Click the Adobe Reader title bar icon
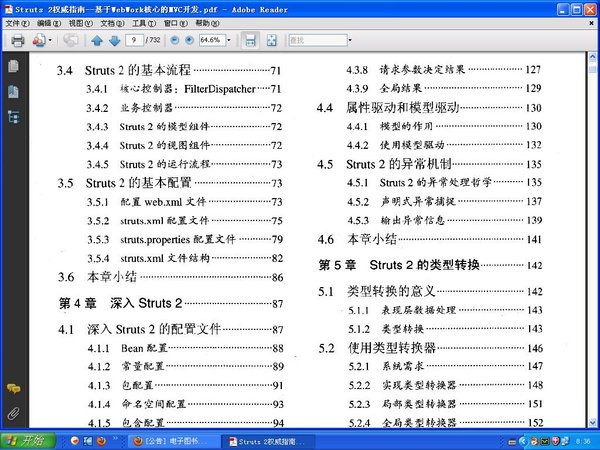Screen dimensions: 600x450 click(x=8, y=9)
